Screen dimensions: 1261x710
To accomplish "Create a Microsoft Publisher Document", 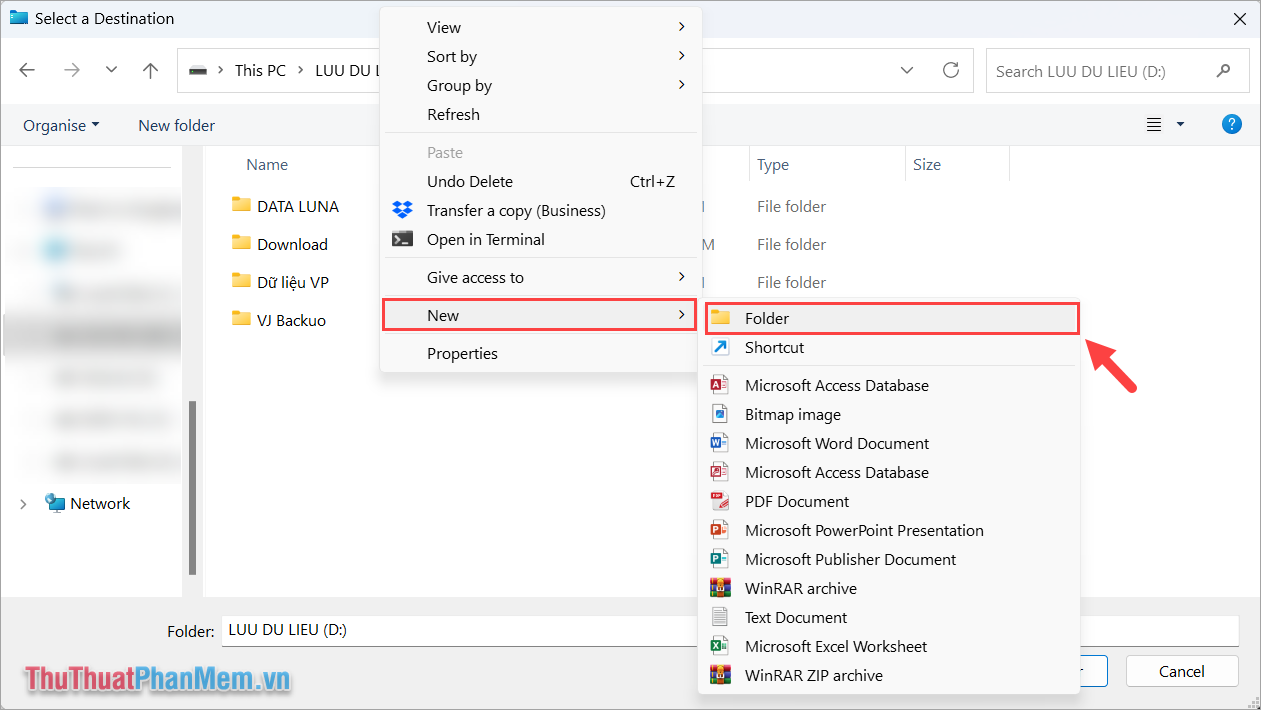I will (889, 559).
